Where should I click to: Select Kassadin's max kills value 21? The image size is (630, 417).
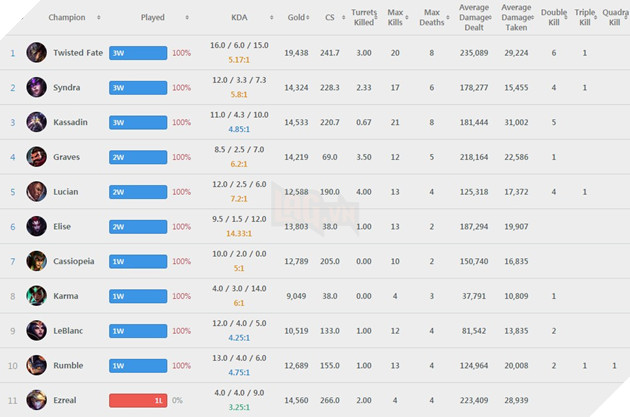pos(395,122)
